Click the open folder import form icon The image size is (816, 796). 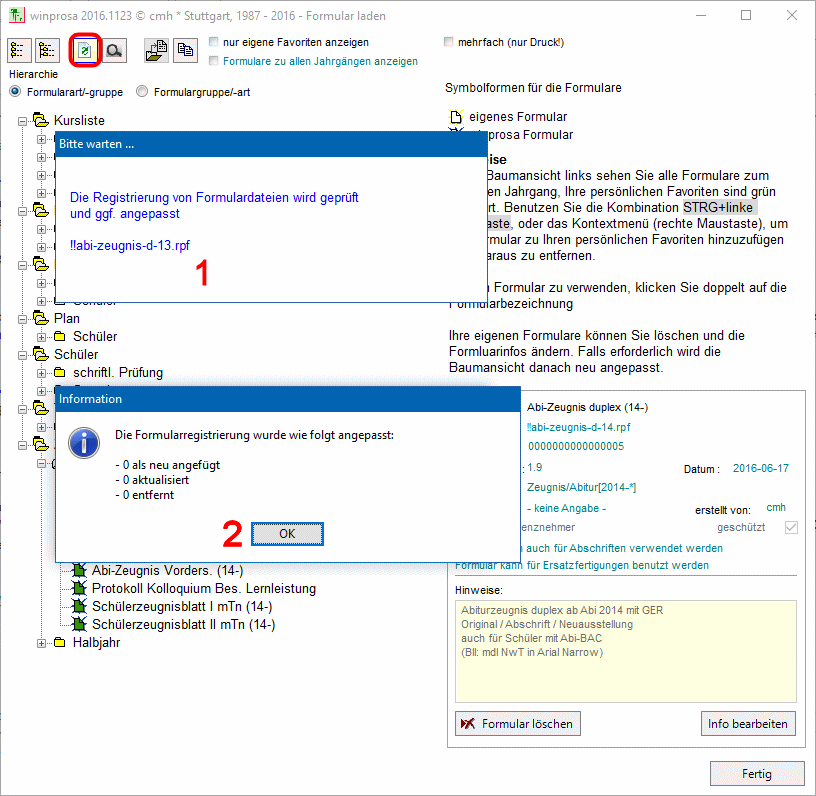[x=156, y=51]
